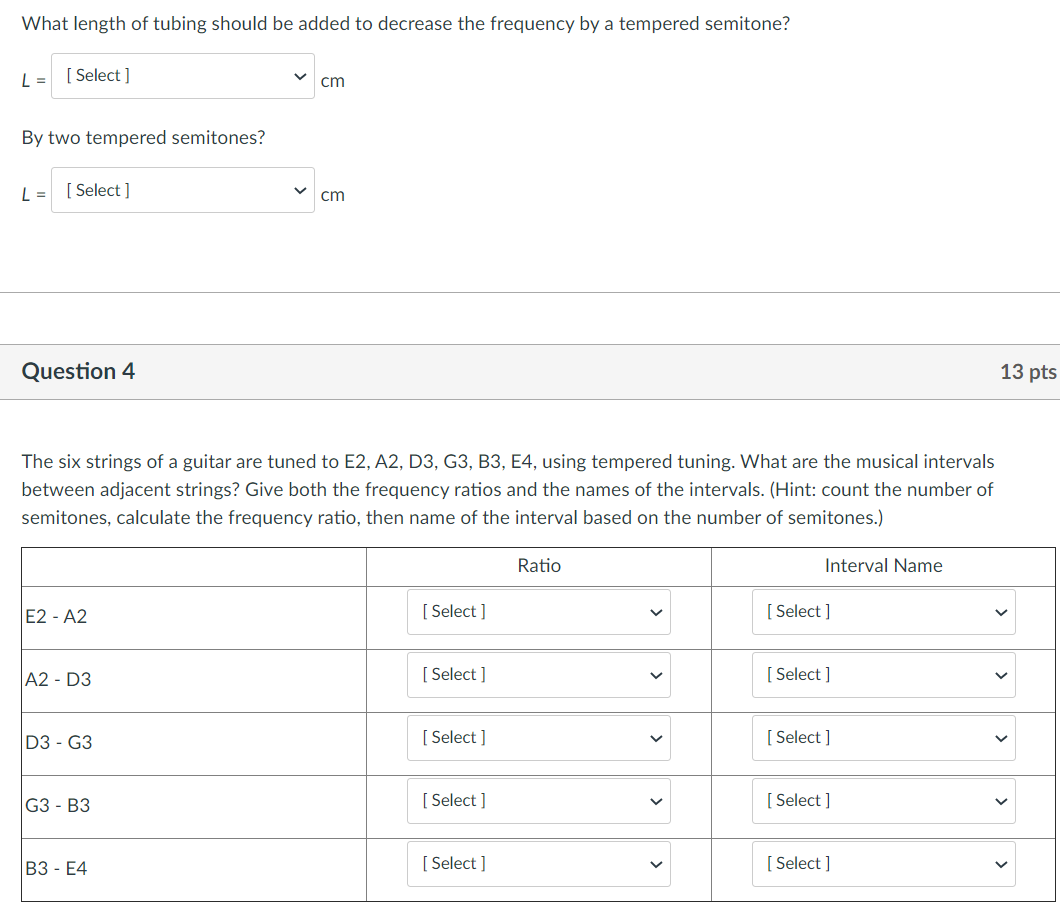Choose interval name for G3 - B3
This screenshot has height=903, width=1060.
pos(884,801)
